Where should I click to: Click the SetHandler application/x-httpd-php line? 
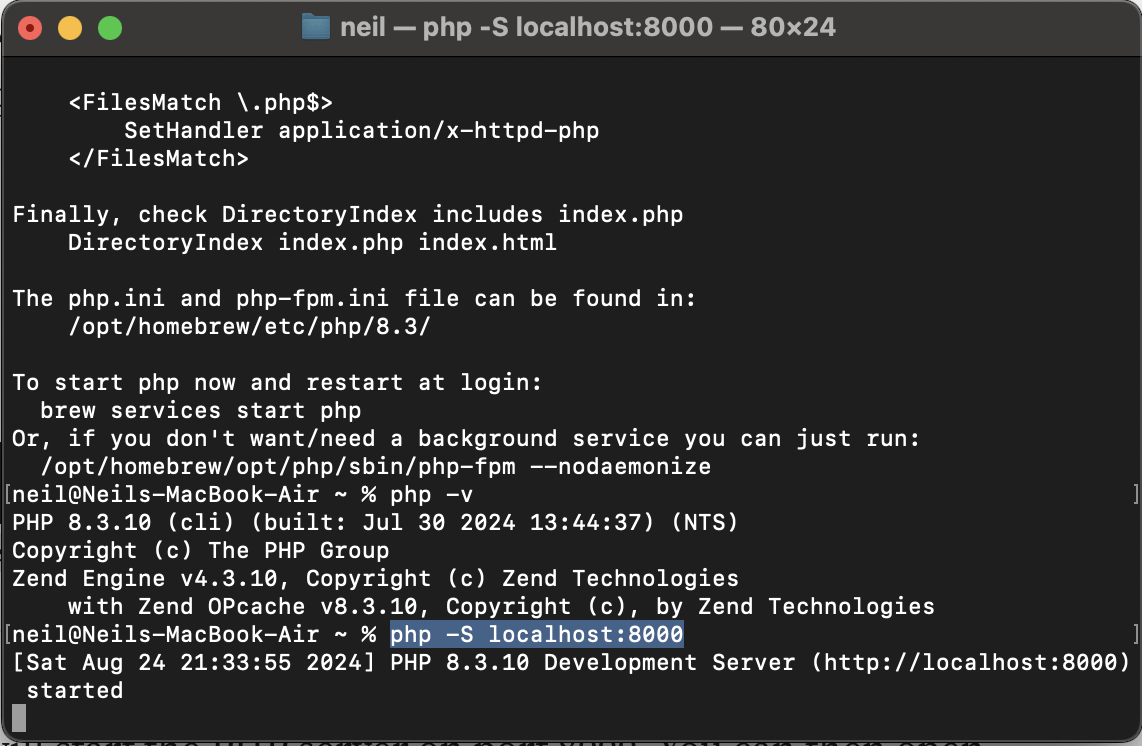[x=361, y=130]
